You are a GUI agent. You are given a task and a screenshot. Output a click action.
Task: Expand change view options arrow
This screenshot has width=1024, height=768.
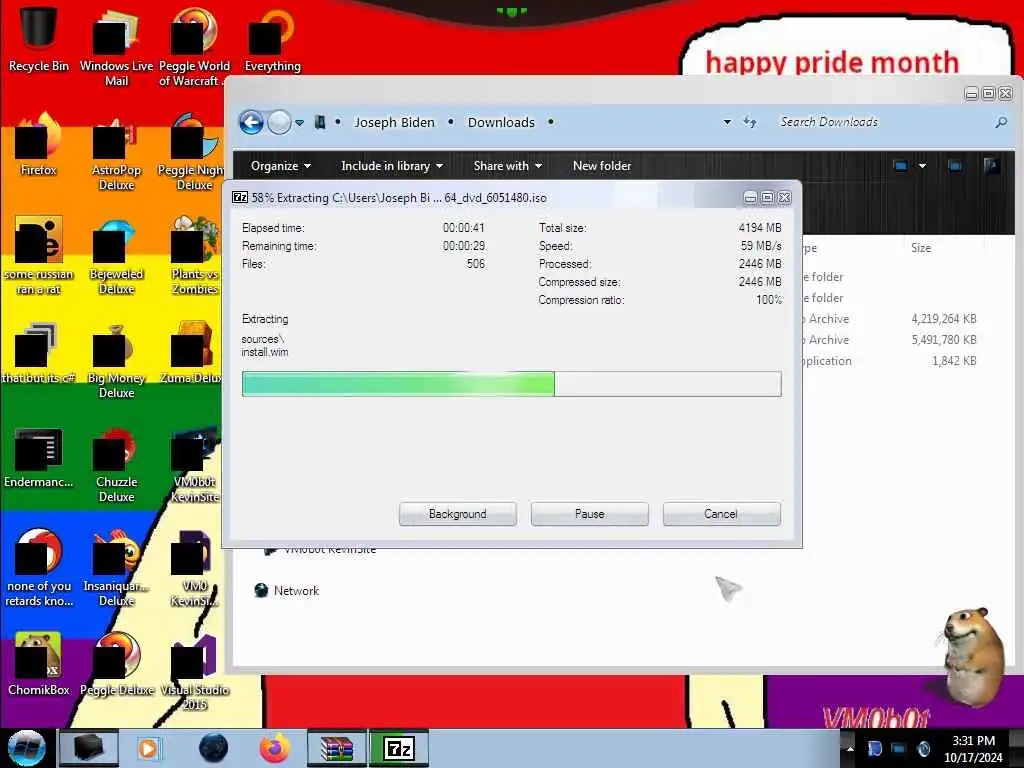pos(922,166)
